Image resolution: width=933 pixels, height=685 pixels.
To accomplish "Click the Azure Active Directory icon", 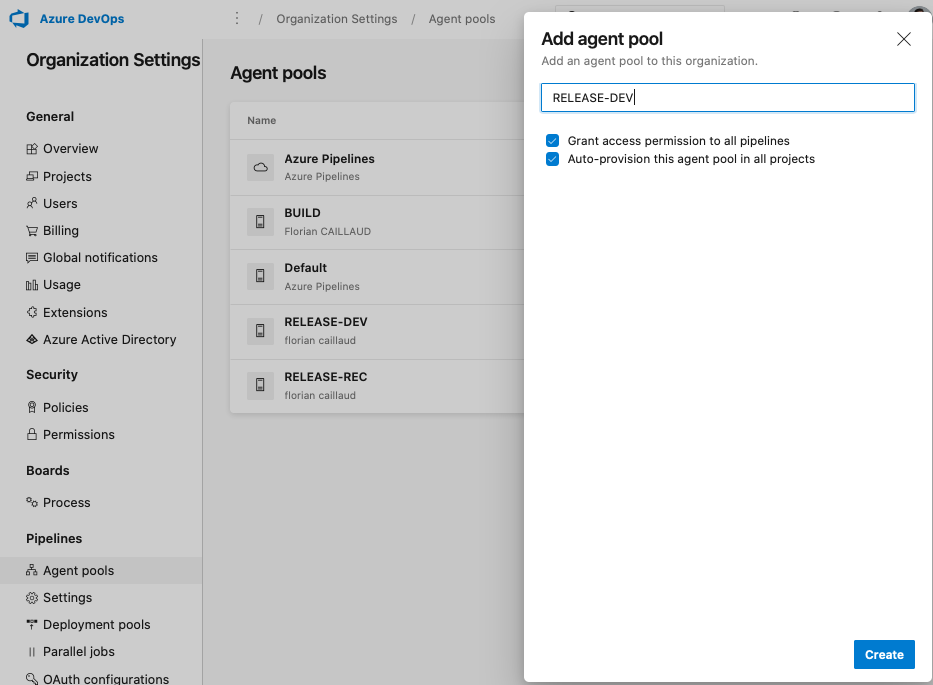I will [x=32, y=339].
